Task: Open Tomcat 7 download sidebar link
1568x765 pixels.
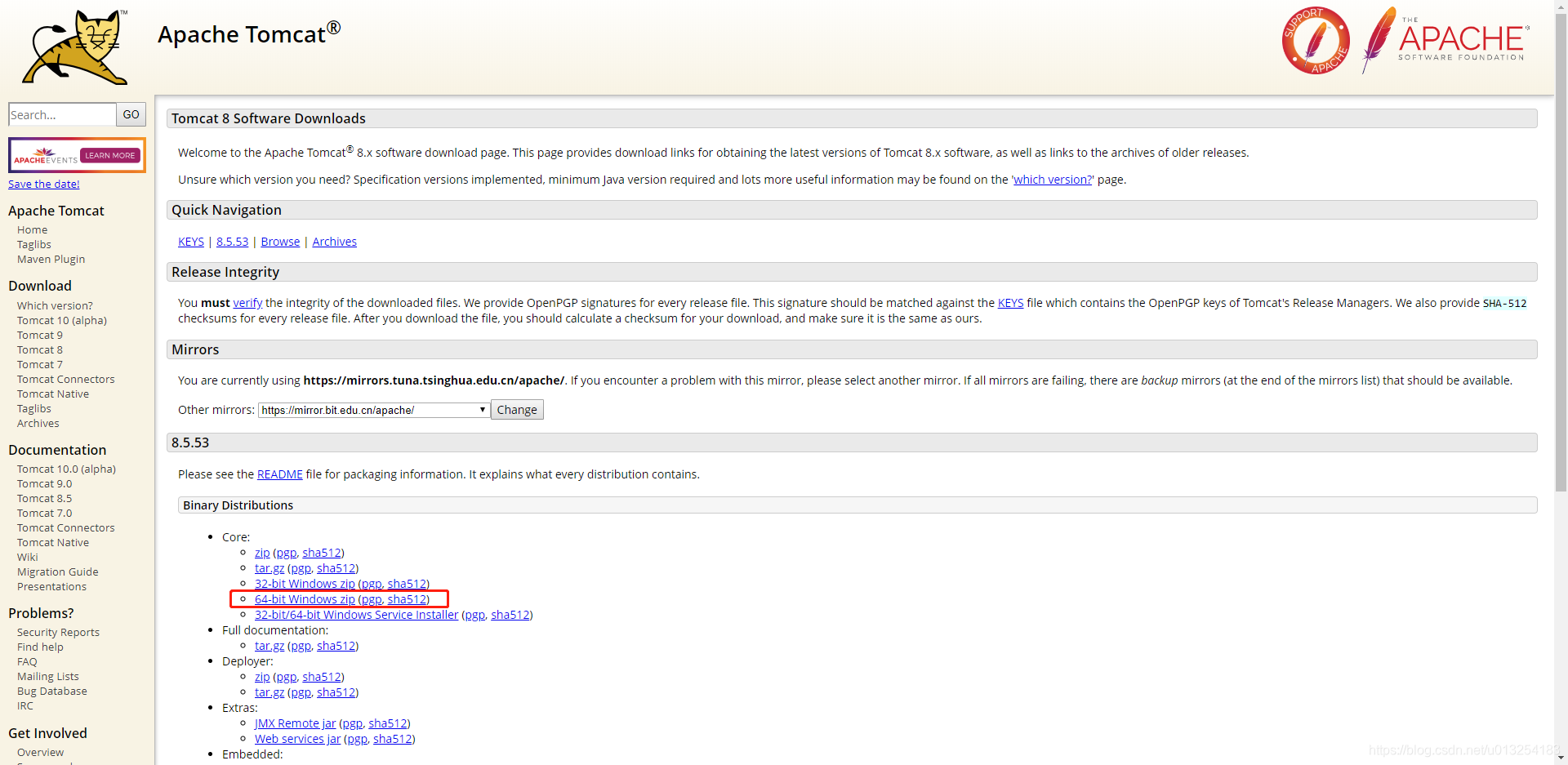Action: 39,365
